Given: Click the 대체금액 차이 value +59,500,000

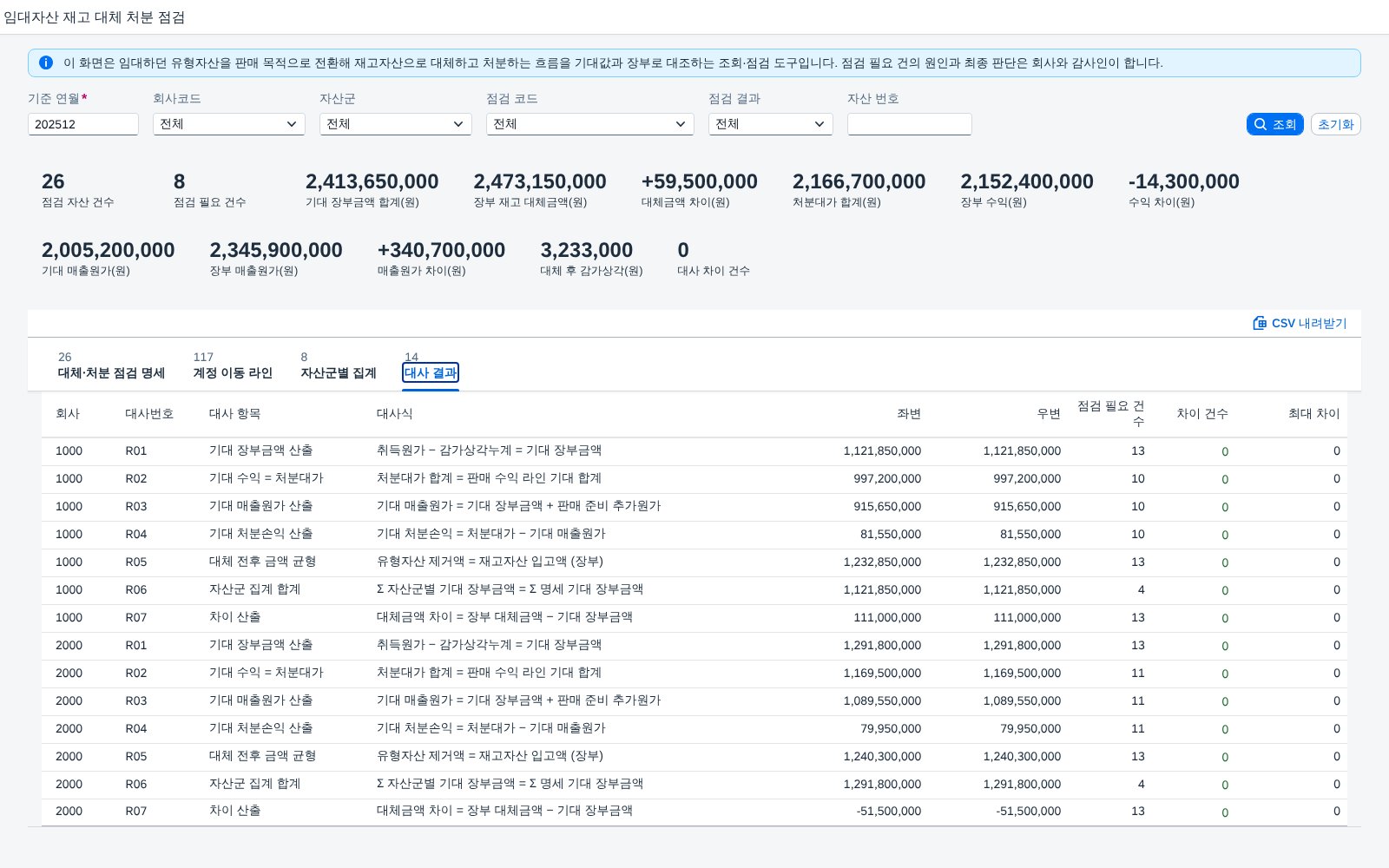Looking at the screenshot, I should (700, 181).
